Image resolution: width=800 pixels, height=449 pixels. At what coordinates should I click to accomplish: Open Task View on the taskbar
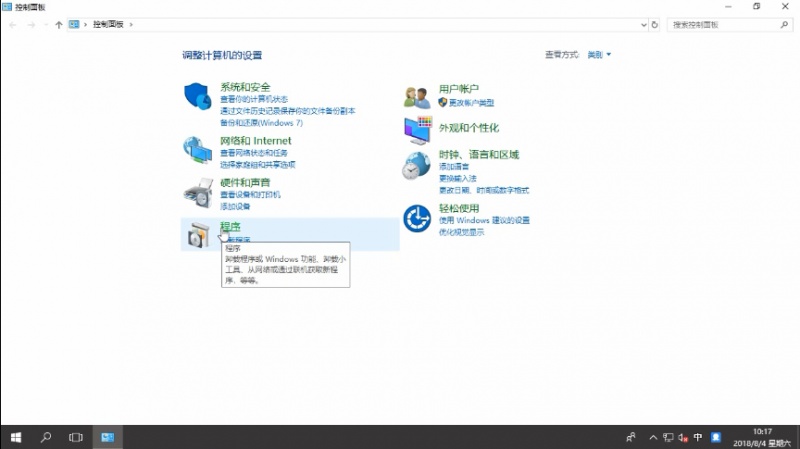tap(76, 437)
